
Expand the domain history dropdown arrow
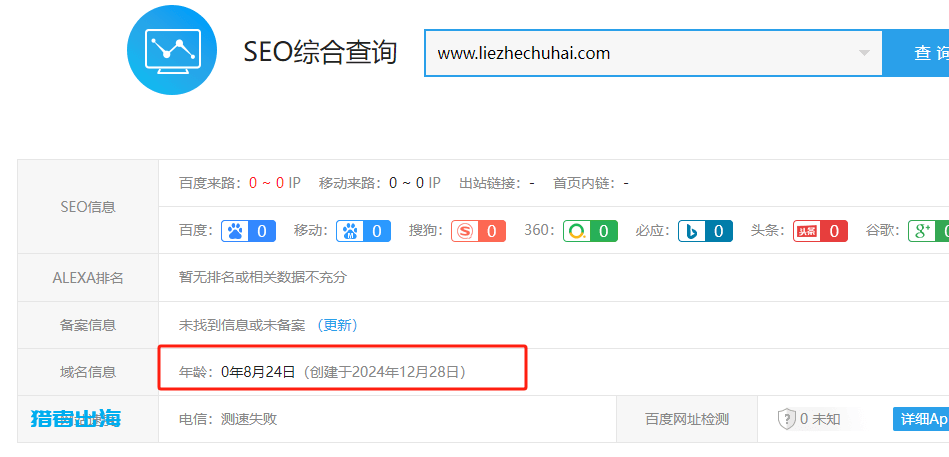tap(864, 53)
